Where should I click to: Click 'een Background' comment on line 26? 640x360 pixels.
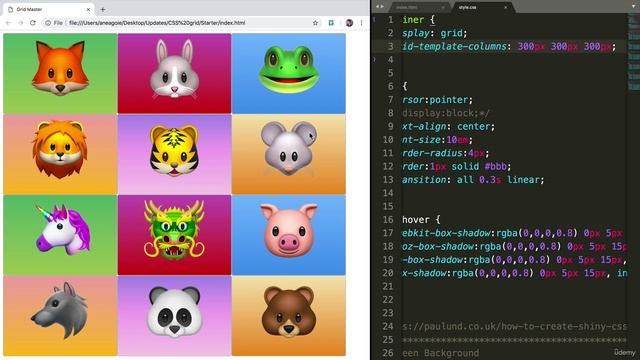pos(440,353)
